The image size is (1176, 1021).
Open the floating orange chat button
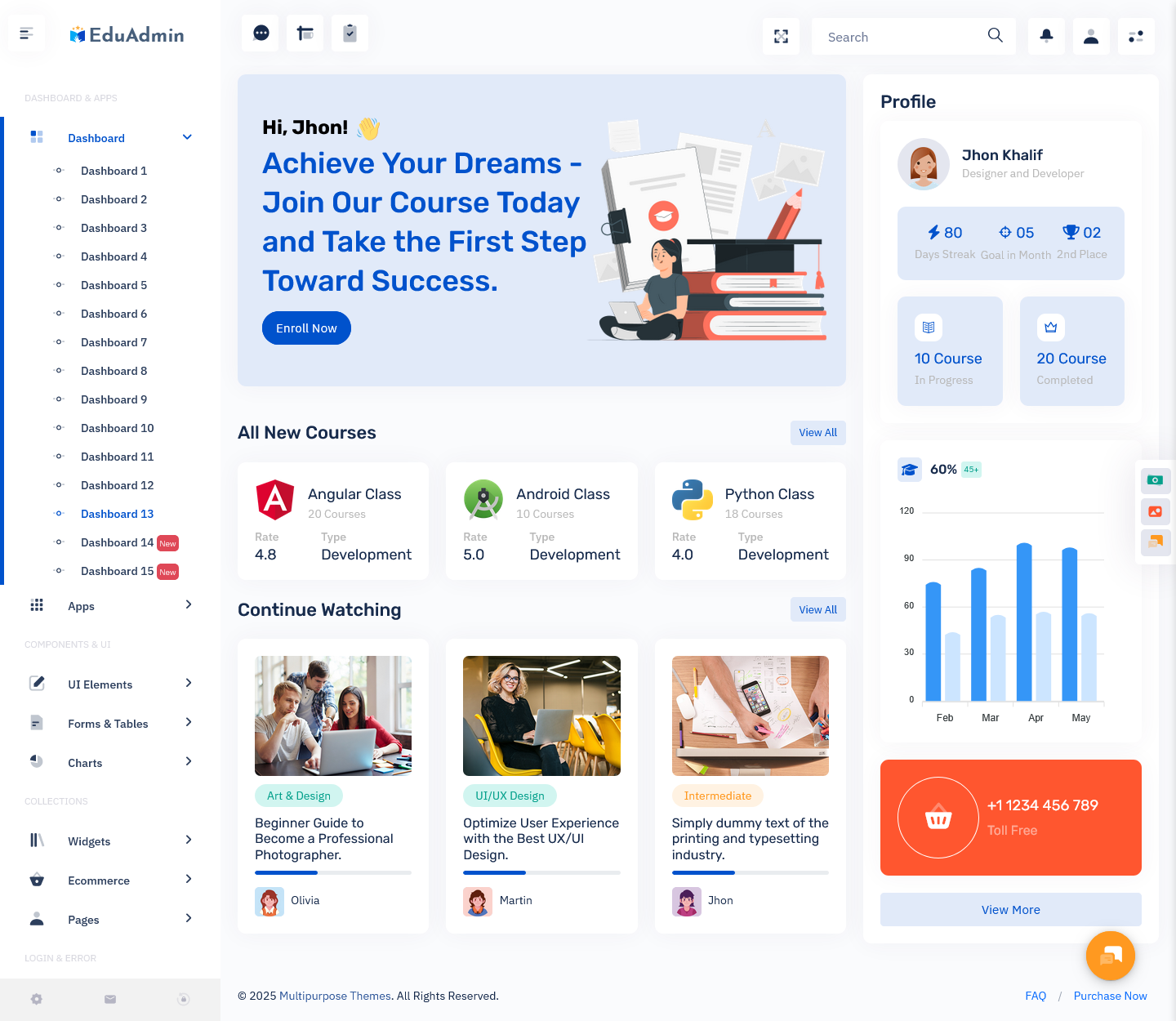1111,956
